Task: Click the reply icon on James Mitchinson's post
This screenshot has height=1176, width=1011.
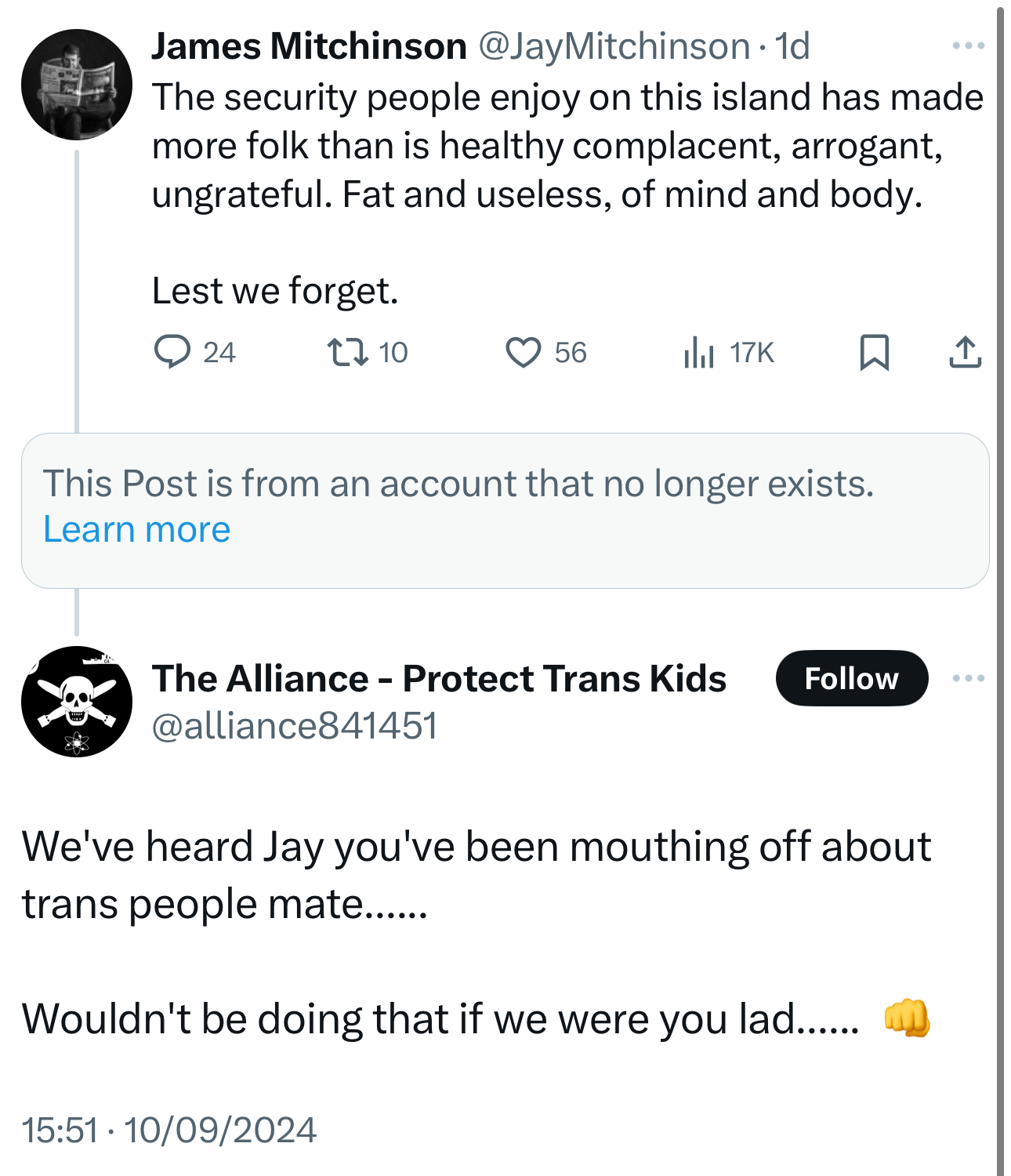Action: [x=172, y=352]
